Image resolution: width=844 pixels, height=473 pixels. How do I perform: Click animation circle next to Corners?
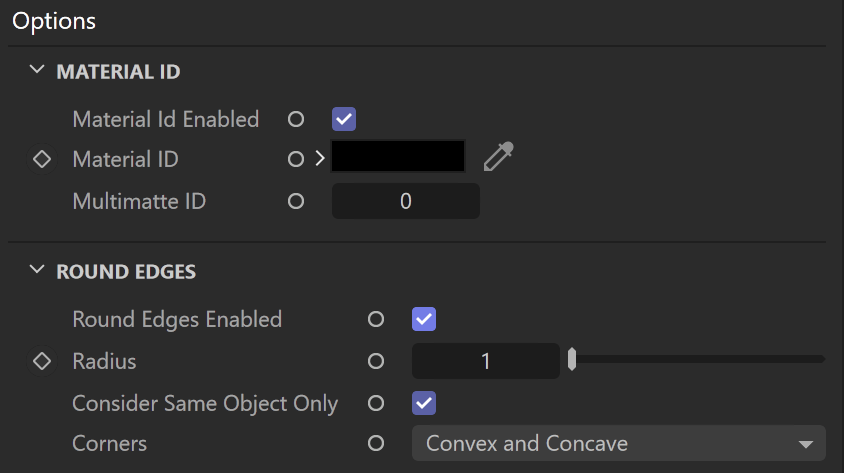(x=376, y=443)
